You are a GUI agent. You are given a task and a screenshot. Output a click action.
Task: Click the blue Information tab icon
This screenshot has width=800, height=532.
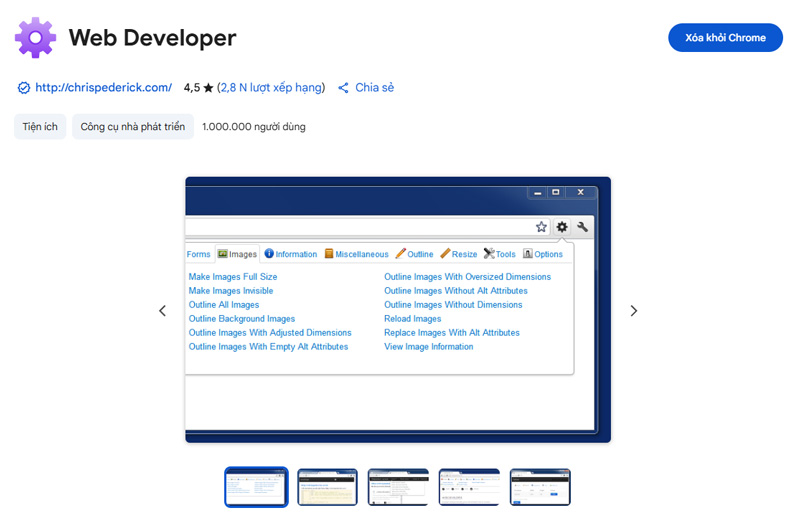(x=269, y=254)
